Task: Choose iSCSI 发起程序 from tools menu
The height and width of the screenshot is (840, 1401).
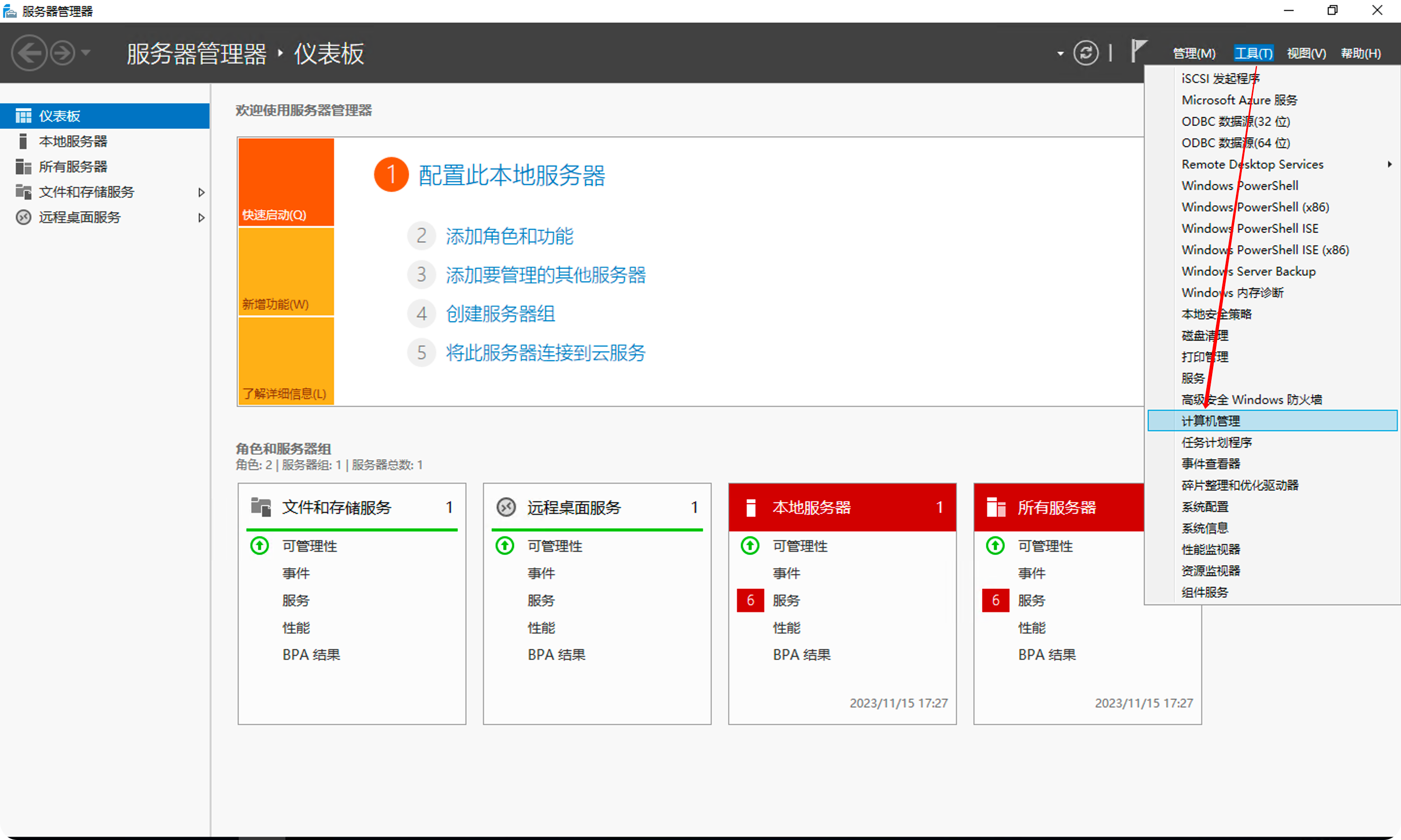Action: pyautogui.click(x=1272, y=78)
